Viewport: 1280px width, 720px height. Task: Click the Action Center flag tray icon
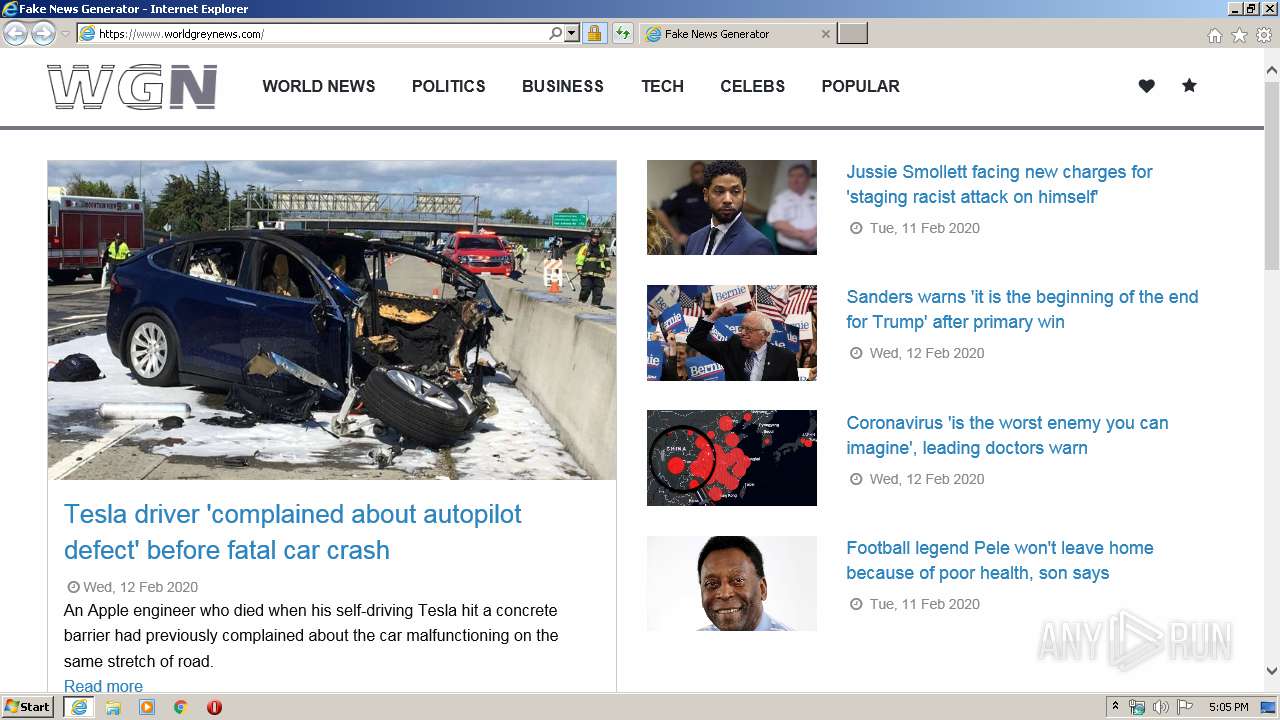pyautogui.click(x=1185, y=707)
